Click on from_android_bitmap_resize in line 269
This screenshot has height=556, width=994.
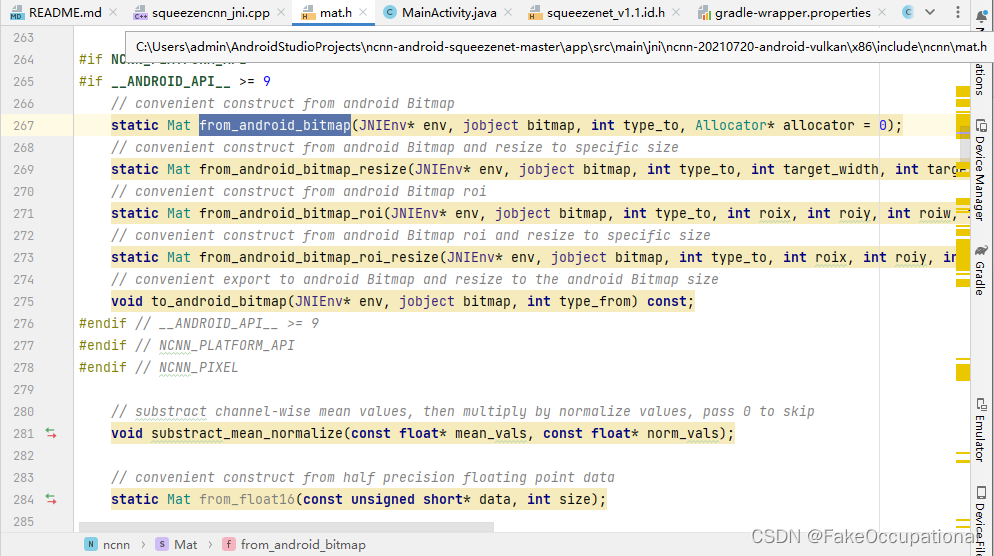tap(302, 169)
